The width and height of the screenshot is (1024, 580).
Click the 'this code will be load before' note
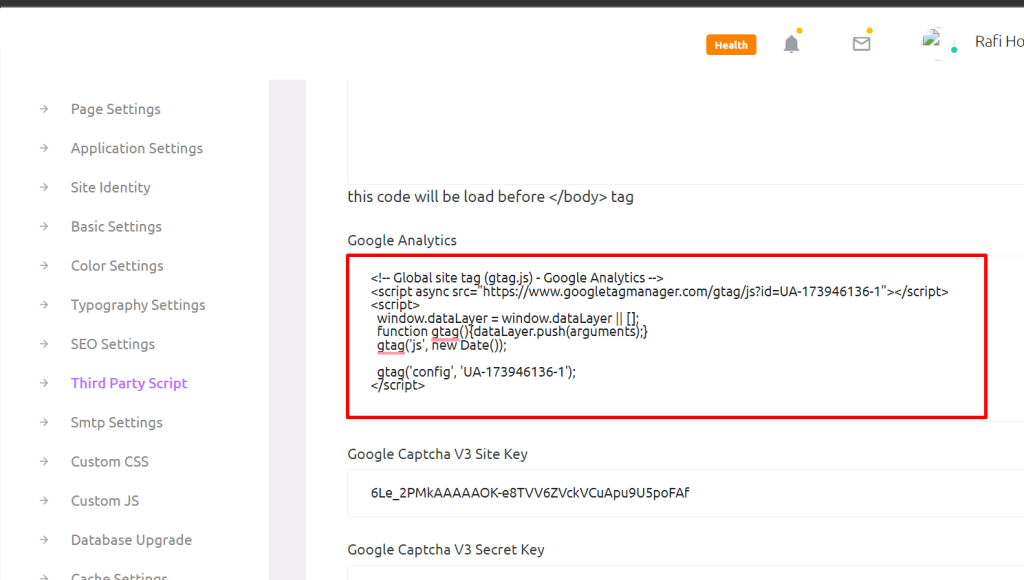click(490, 197)
